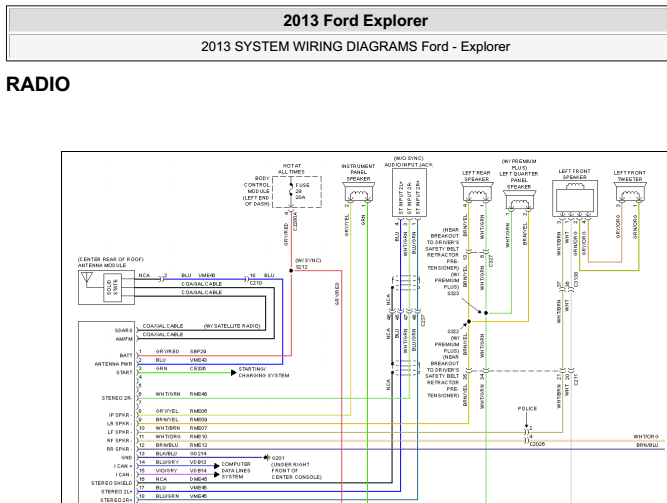Screen dimensions: 667x503
Task: Click the ANTENNA PWR pin label
Action: [x=113, y=364]
